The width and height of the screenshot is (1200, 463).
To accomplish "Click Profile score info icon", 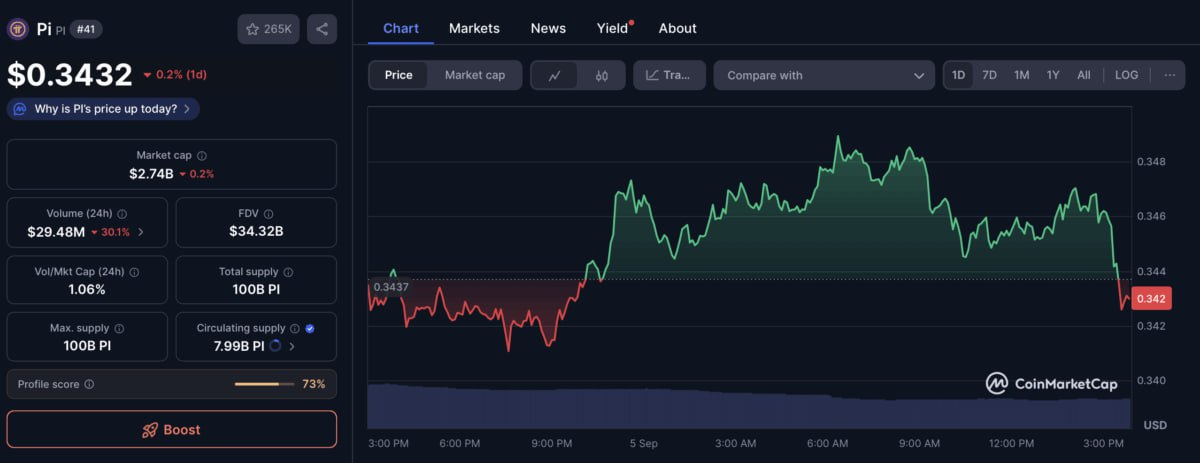I will tap(89, 384).
